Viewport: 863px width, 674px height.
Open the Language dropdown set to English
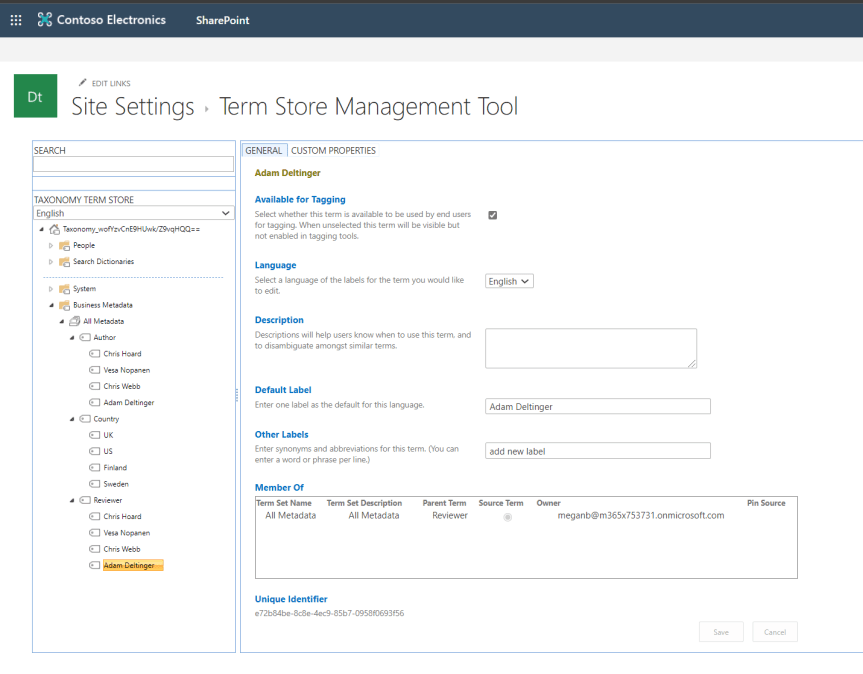tap(508, 281)
